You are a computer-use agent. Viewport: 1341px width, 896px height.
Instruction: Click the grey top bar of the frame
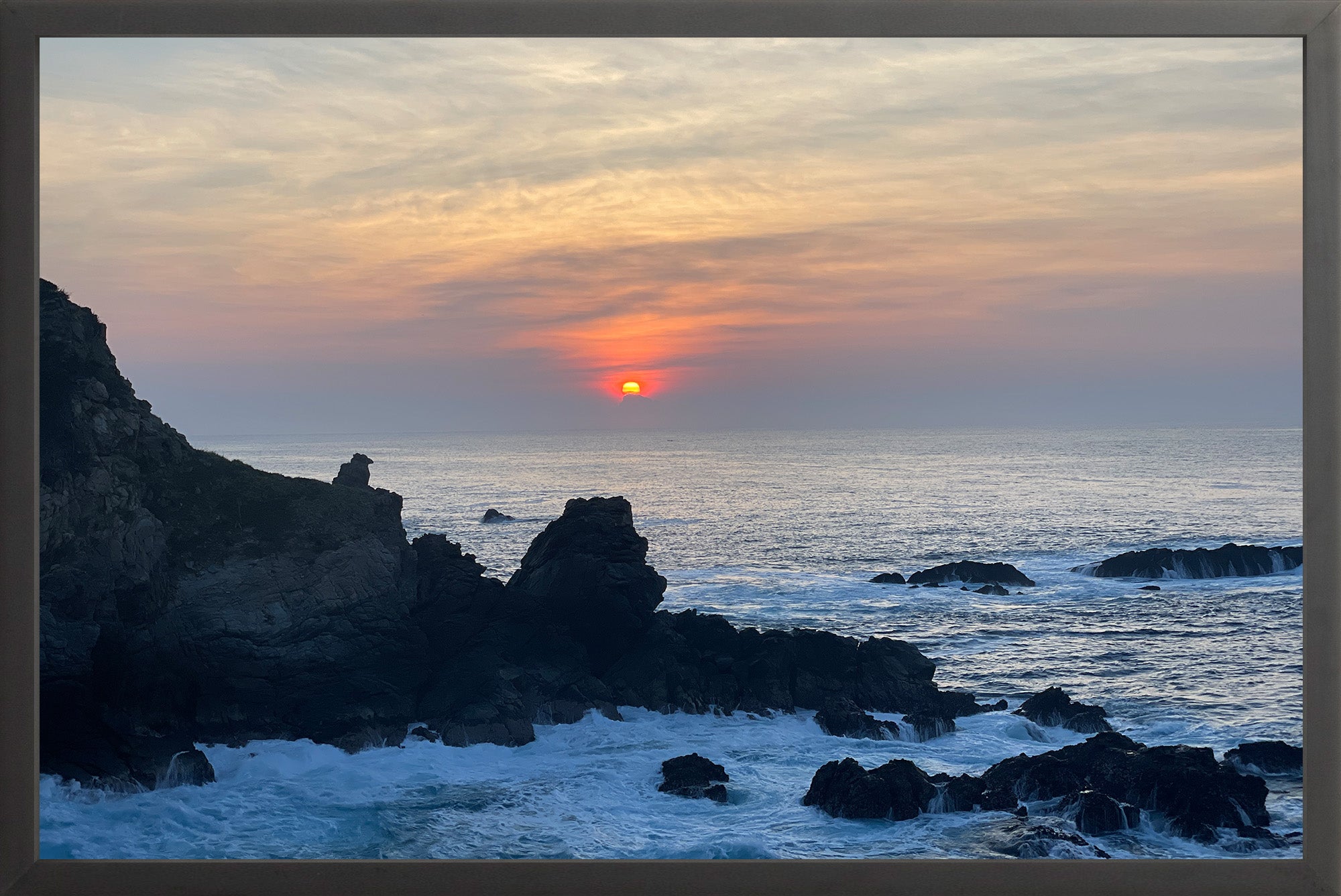[x=670, y=17]
